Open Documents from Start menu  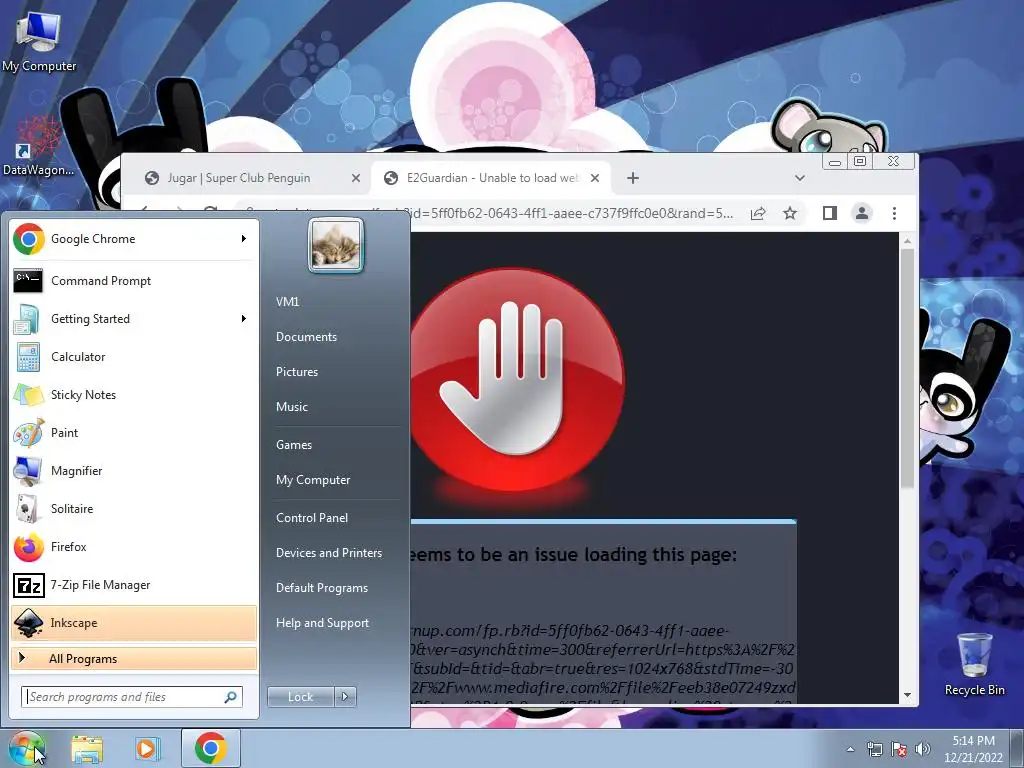(x=306, y=337)
